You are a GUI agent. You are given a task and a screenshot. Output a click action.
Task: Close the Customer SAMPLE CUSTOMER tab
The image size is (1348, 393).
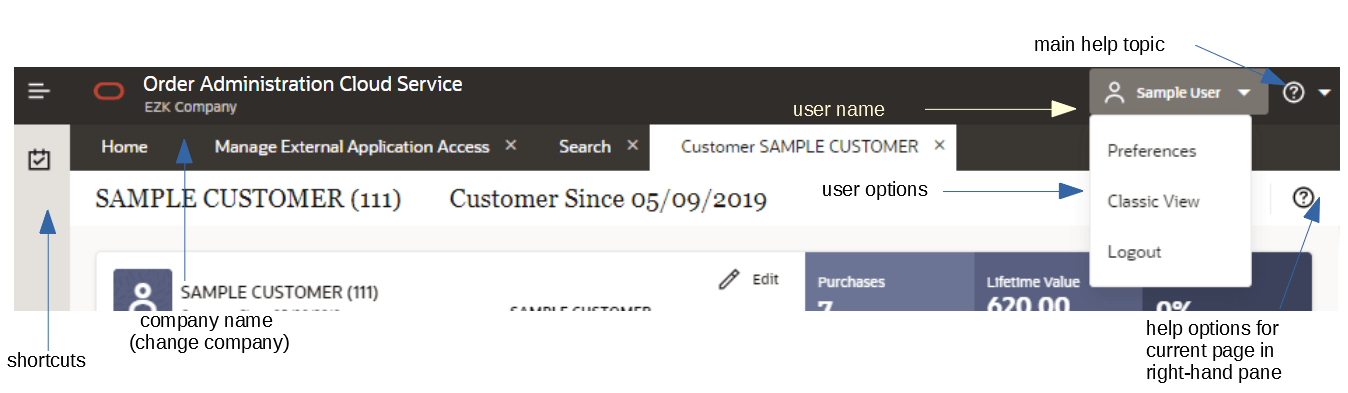click(939, 146)
